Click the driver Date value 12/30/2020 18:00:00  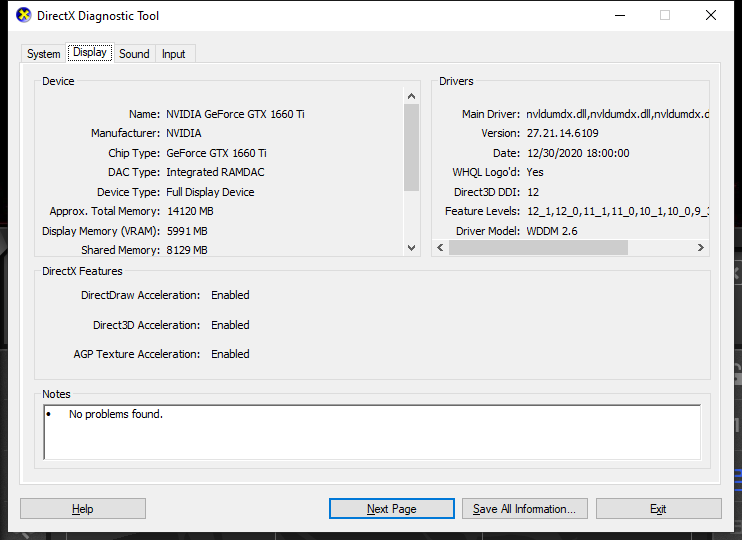(x=578, y=153)
